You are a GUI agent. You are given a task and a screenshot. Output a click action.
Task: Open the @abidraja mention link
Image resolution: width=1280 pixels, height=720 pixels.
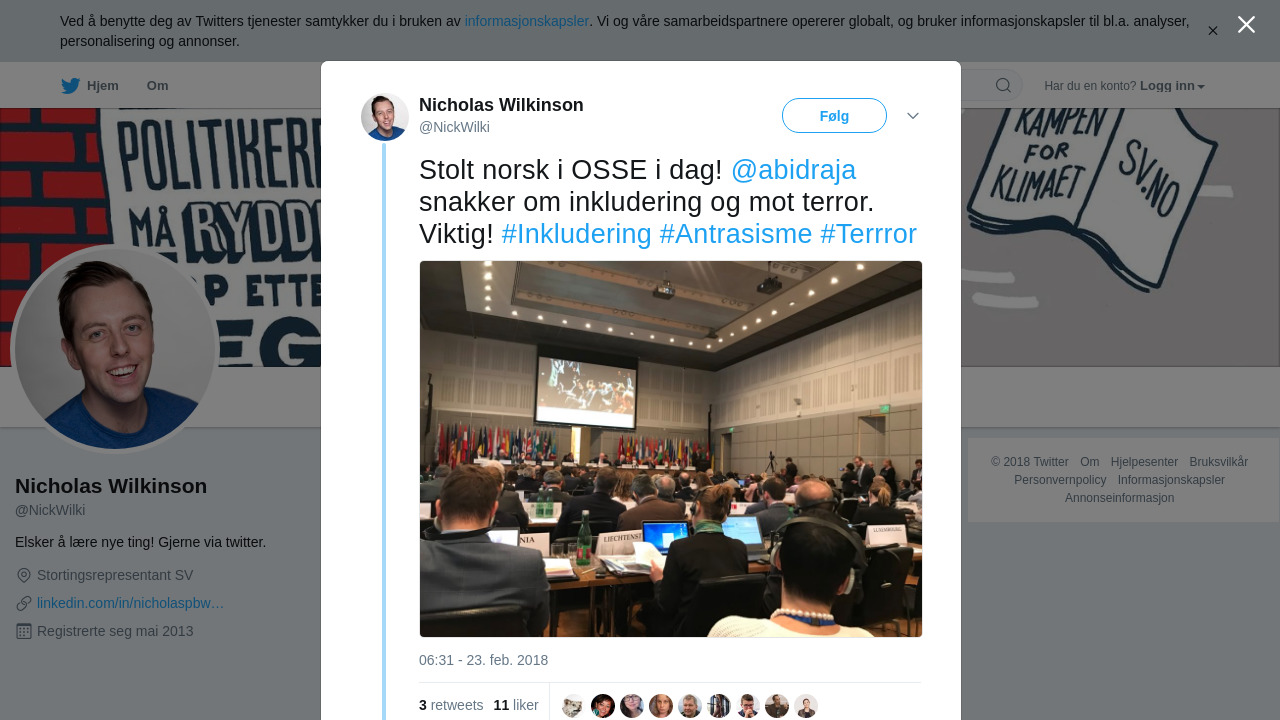[x=793, y=170]
